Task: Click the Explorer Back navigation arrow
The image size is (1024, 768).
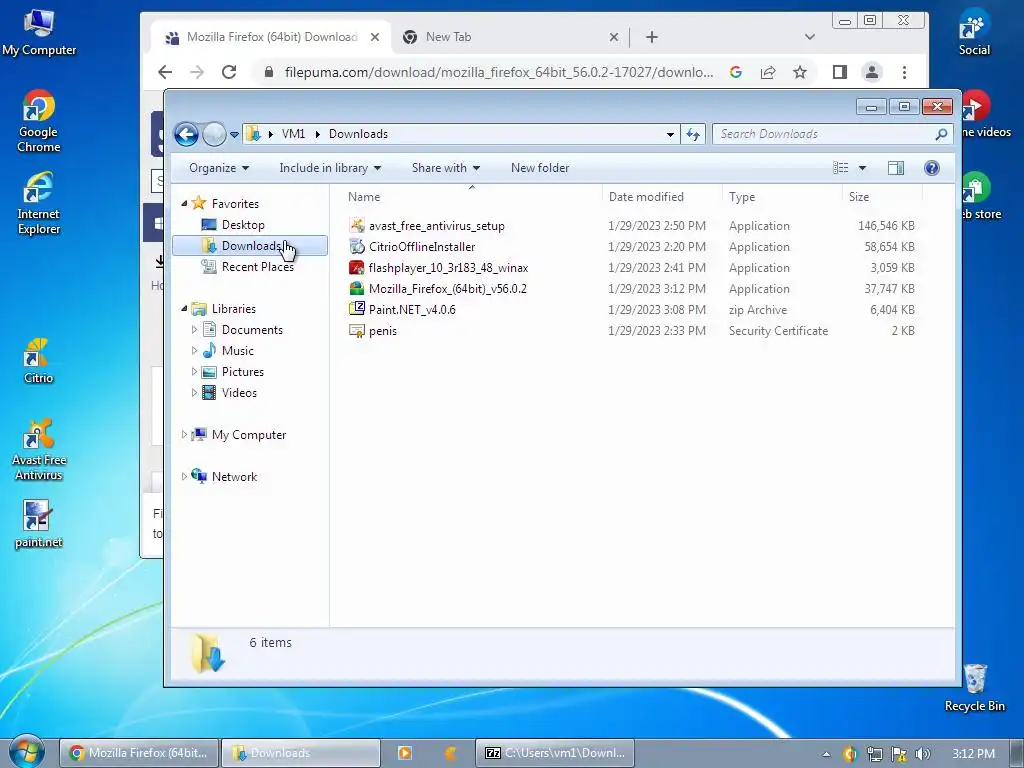Action: tap(186, 135)
